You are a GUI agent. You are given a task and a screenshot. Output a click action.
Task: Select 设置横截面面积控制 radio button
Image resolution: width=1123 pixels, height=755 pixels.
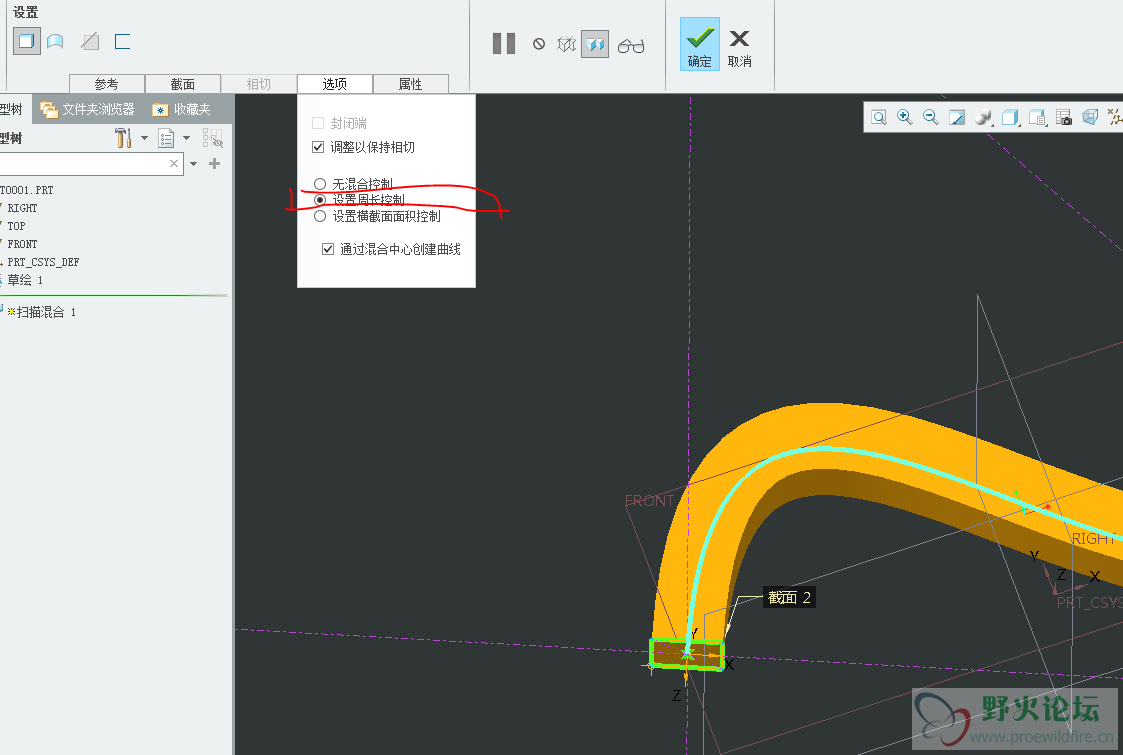[x=320, y=216]
